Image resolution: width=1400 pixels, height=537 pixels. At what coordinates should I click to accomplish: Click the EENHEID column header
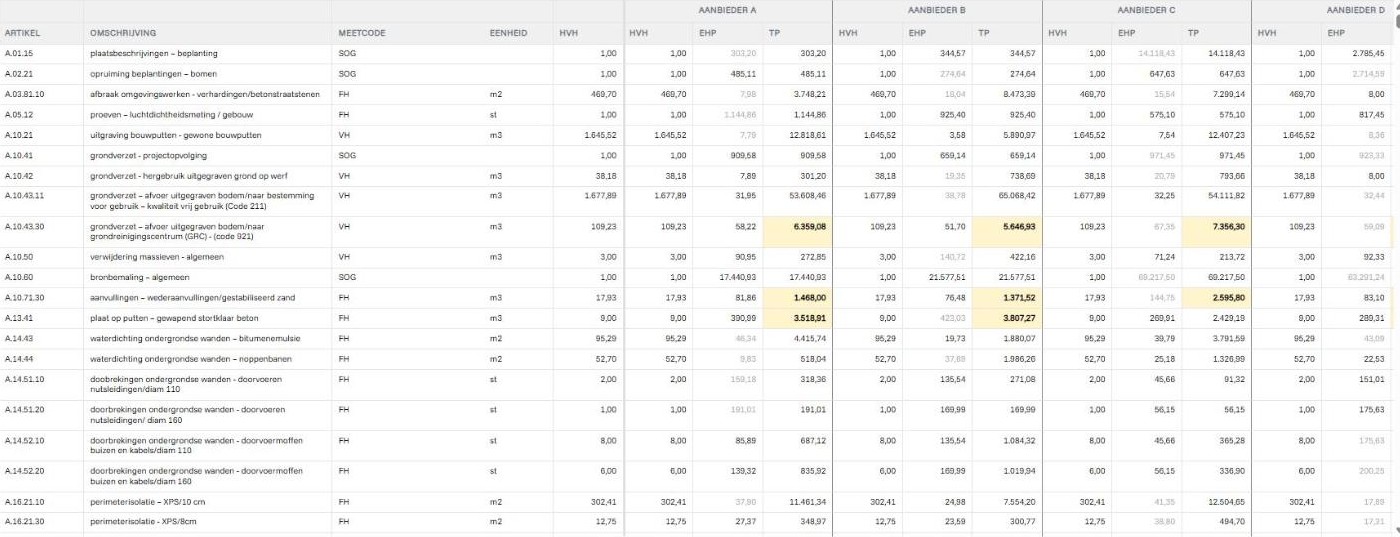coord(508,33)
